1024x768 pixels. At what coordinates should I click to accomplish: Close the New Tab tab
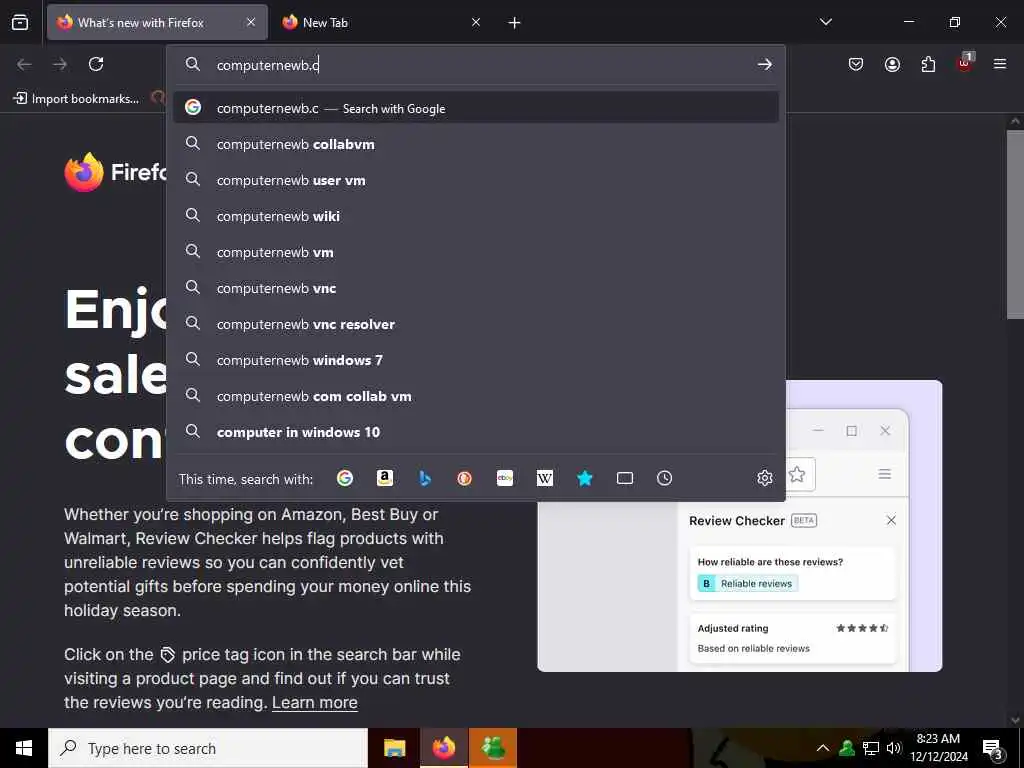click(x=476, y=22)
